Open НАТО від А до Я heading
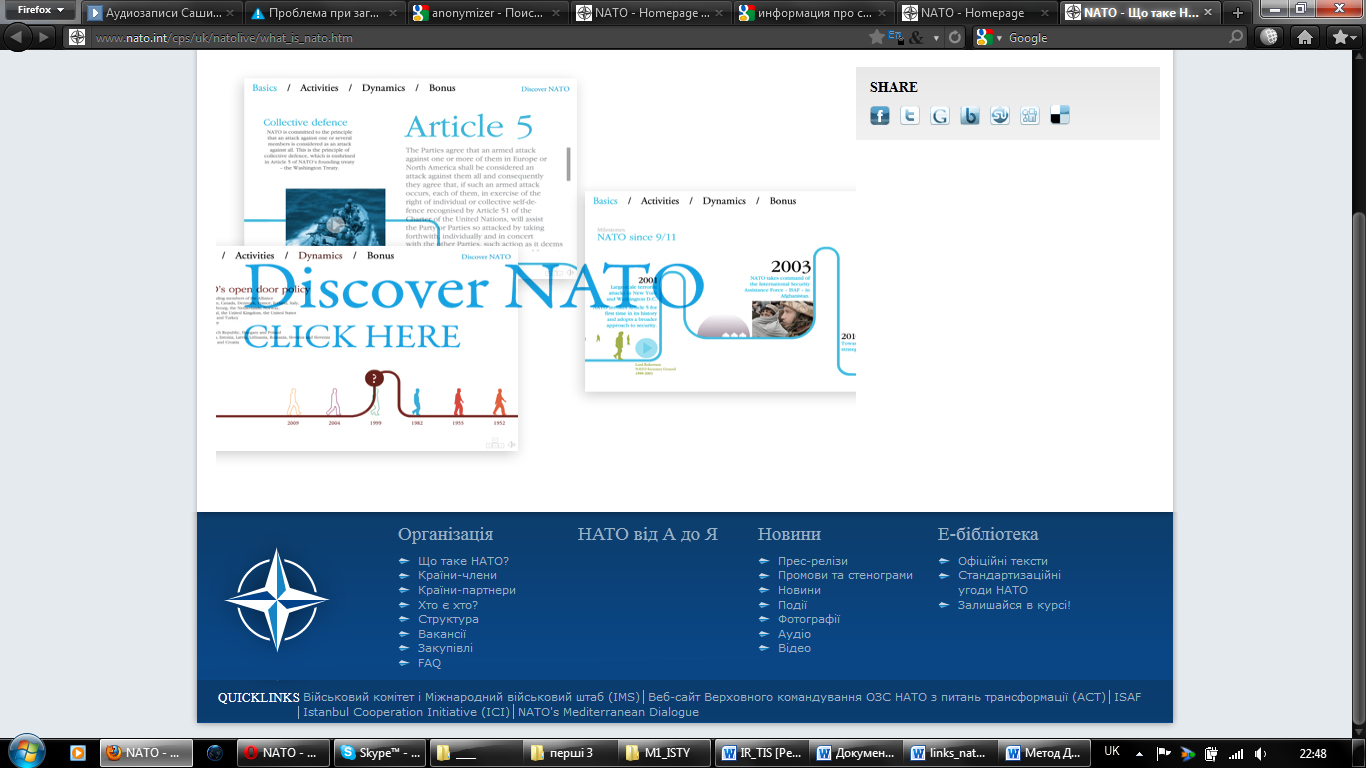The width and height of the screenshot is (1366, 768). pos(648,534)
